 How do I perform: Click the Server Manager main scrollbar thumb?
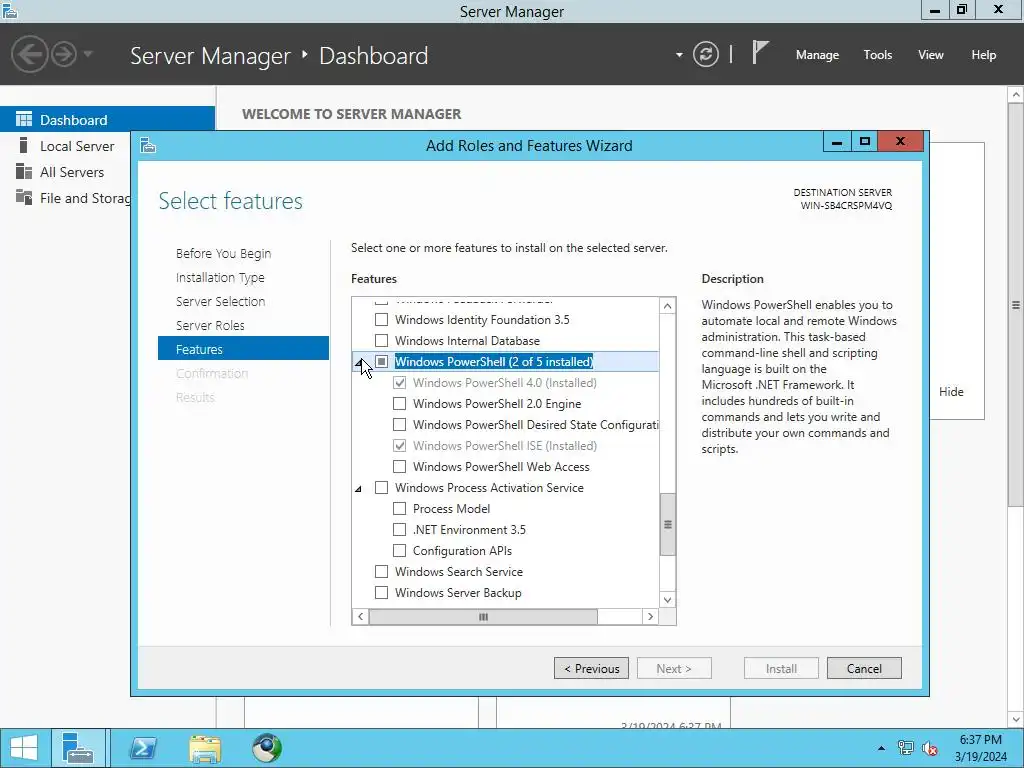1016,304
